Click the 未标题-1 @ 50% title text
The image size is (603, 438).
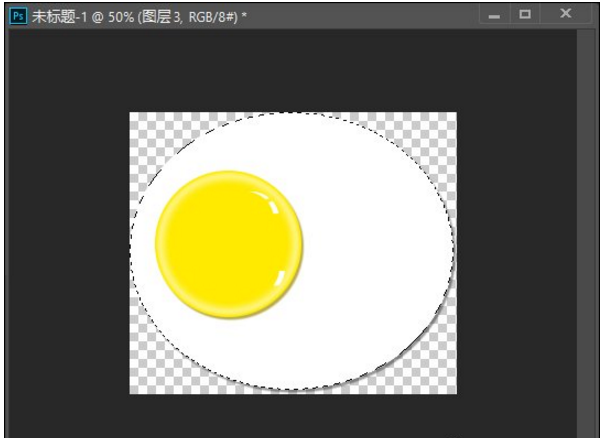click(x=139, y=17)
